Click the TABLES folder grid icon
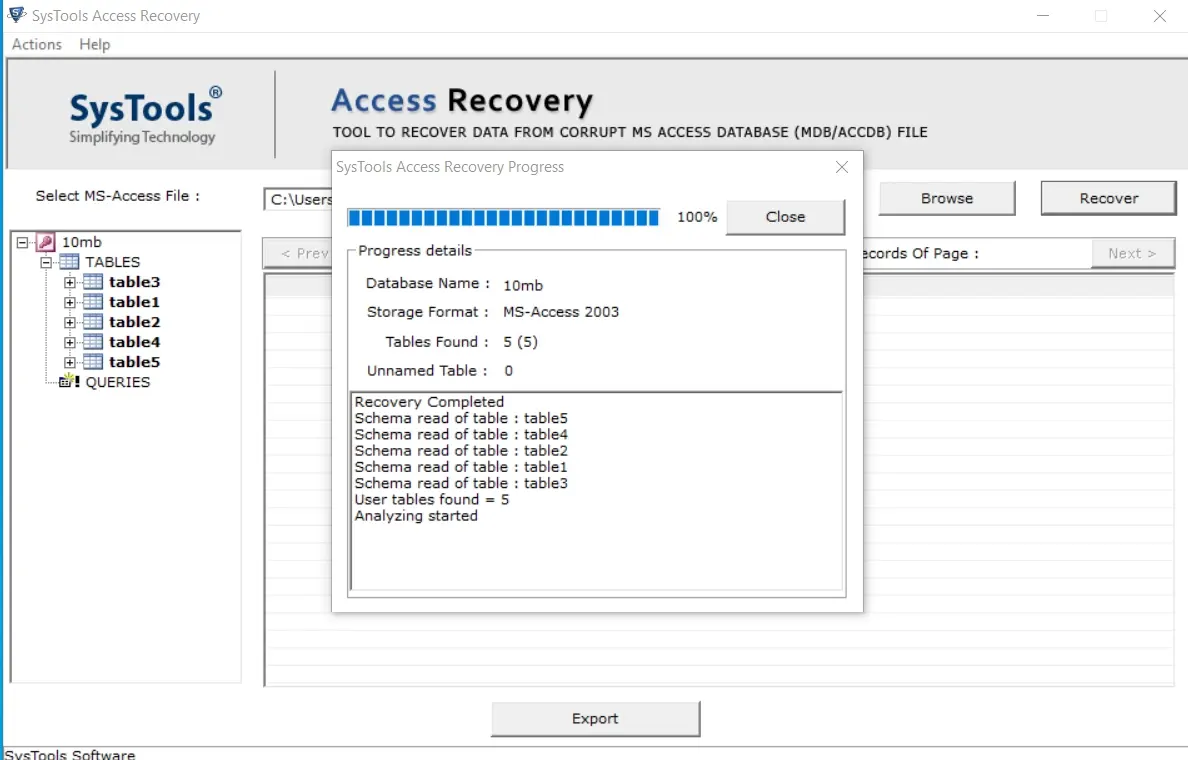 pyautogui.click(x=69, y=261)
